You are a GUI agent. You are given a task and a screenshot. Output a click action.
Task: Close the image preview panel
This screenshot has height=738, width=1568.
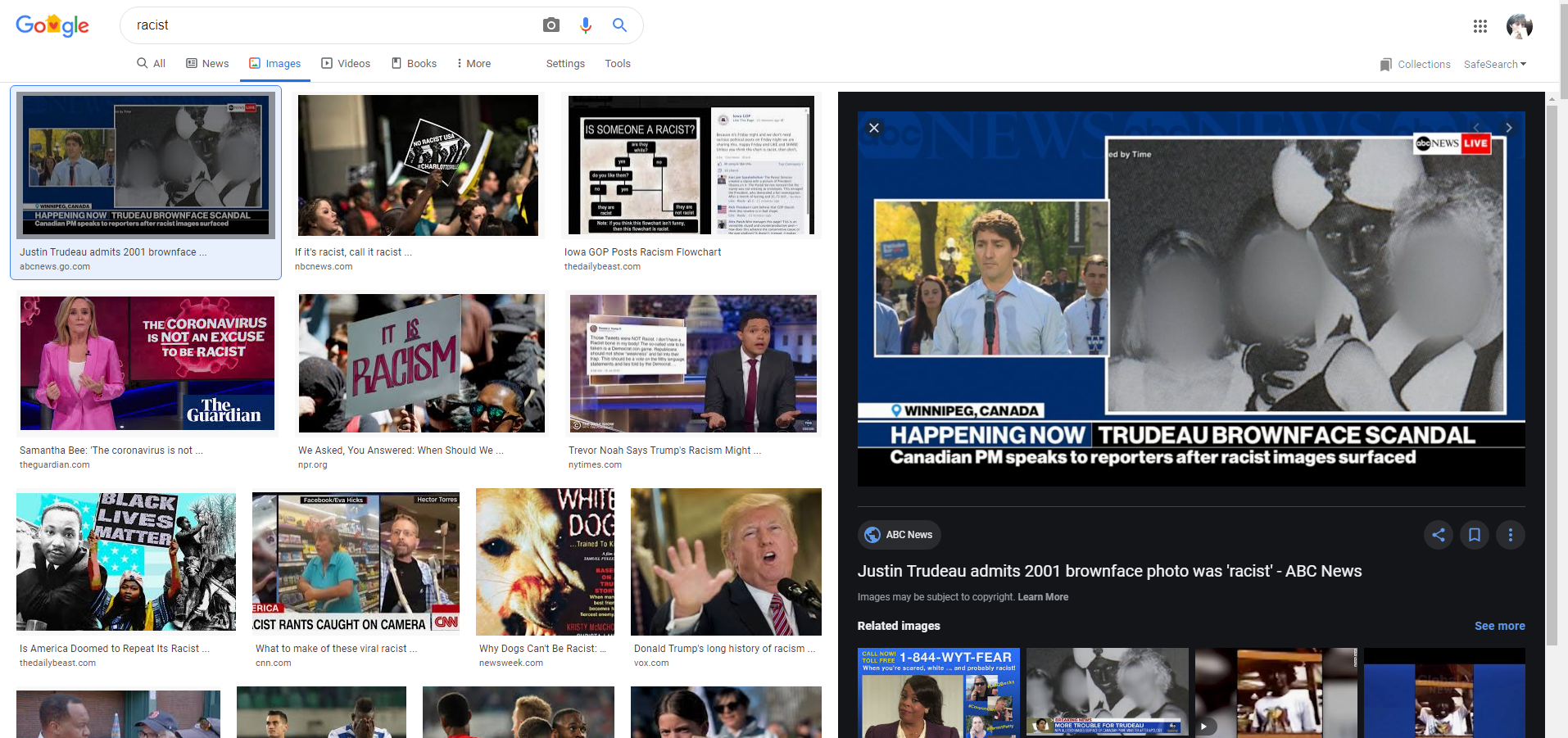click(874, 128)
